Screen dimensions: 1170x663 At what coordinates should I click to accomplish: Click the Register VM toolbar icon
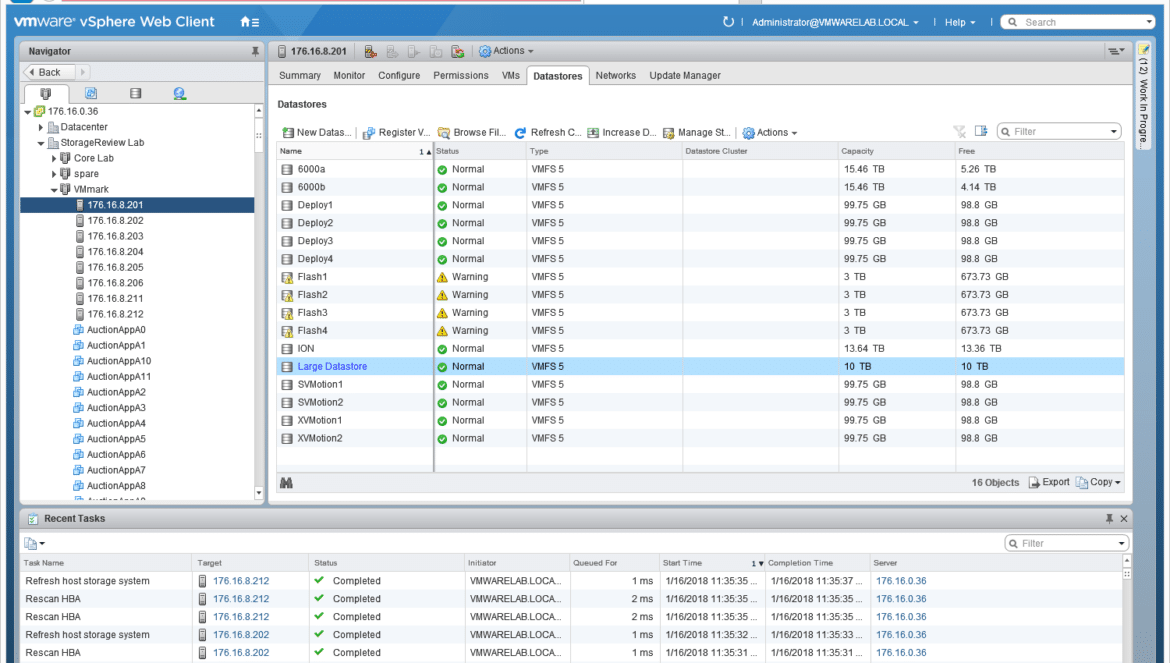tap(396, 133)
